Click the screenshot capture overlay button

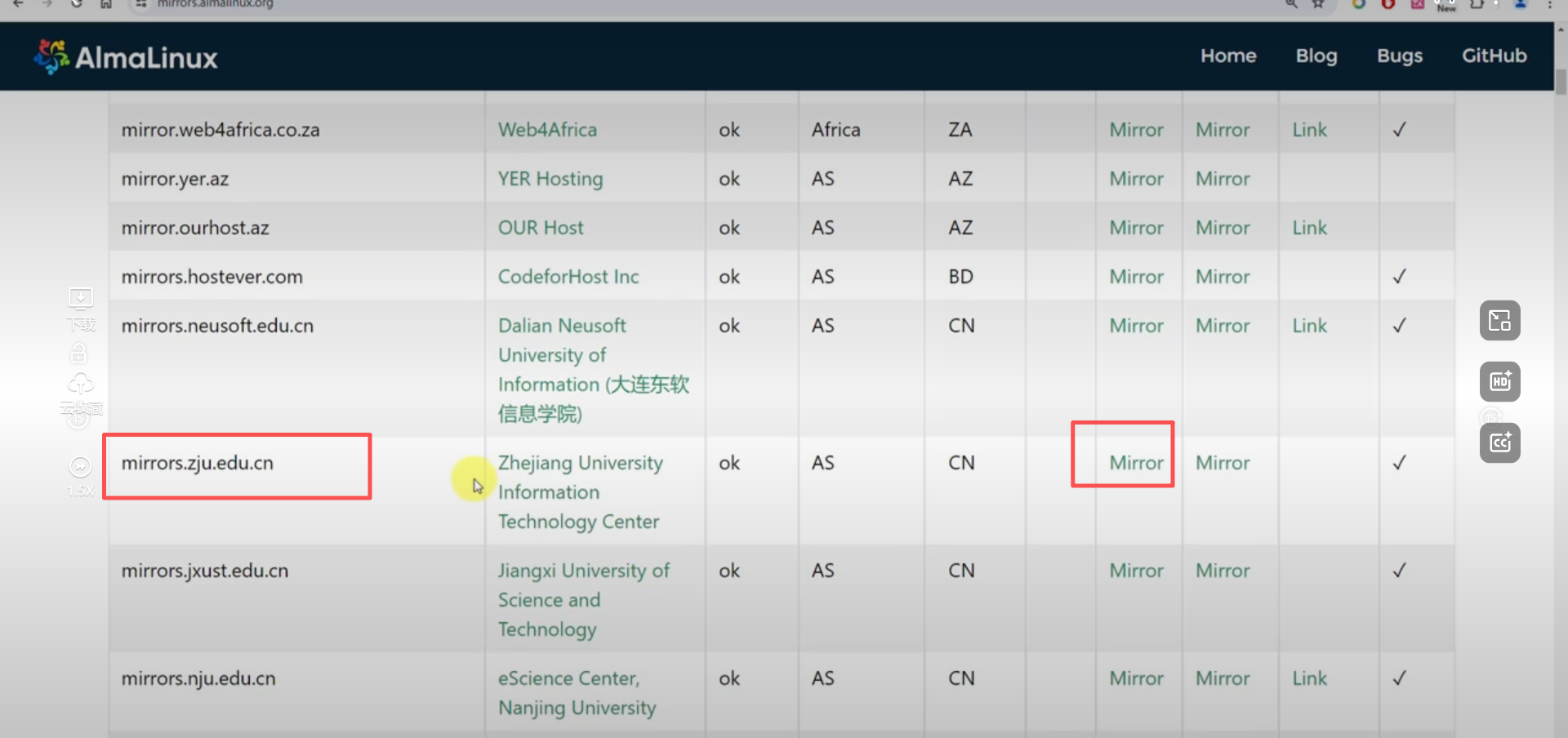[1500, 320]
